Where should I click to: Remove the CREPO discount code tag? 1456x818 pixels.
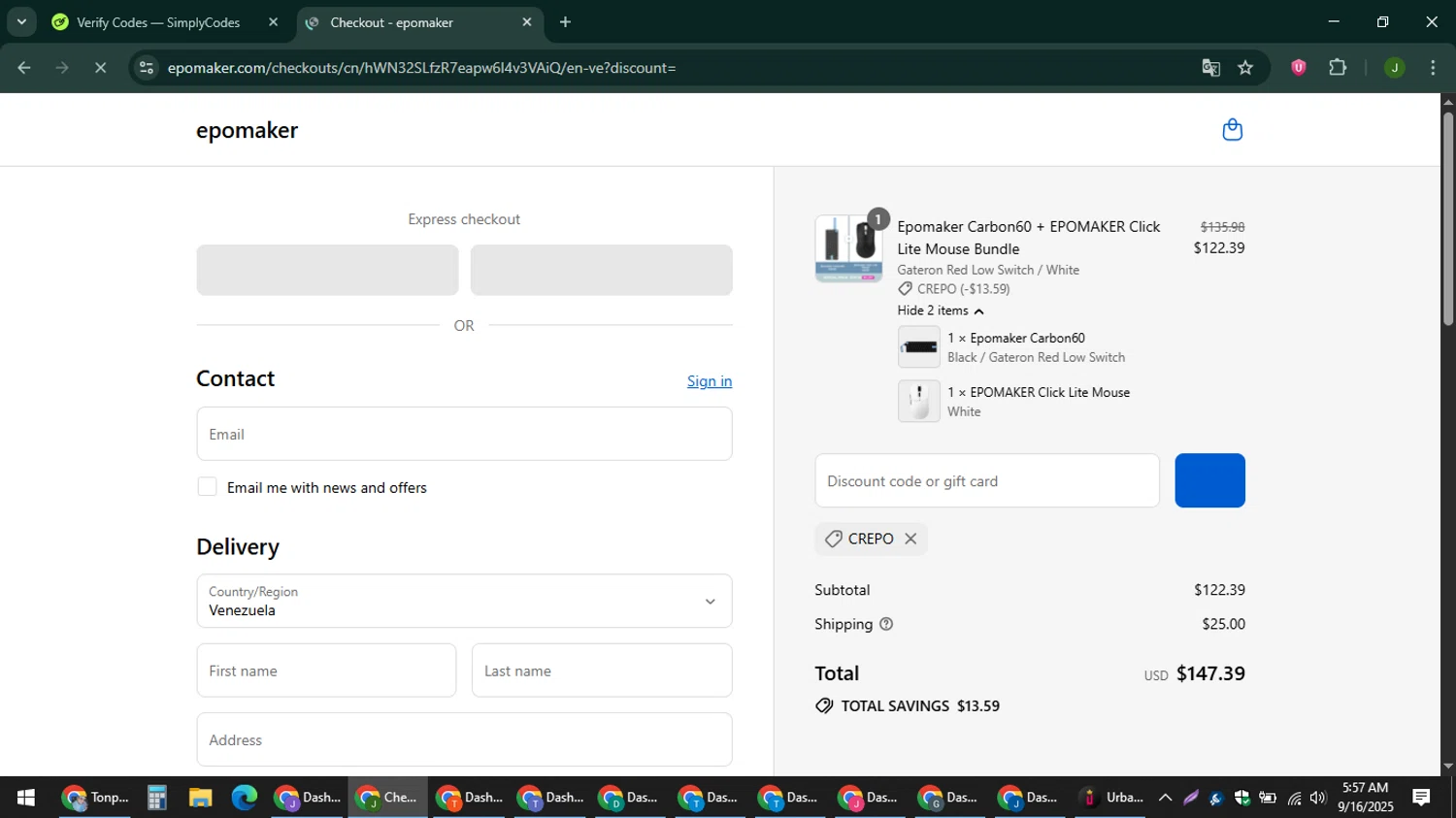click(x=910, y=539)
